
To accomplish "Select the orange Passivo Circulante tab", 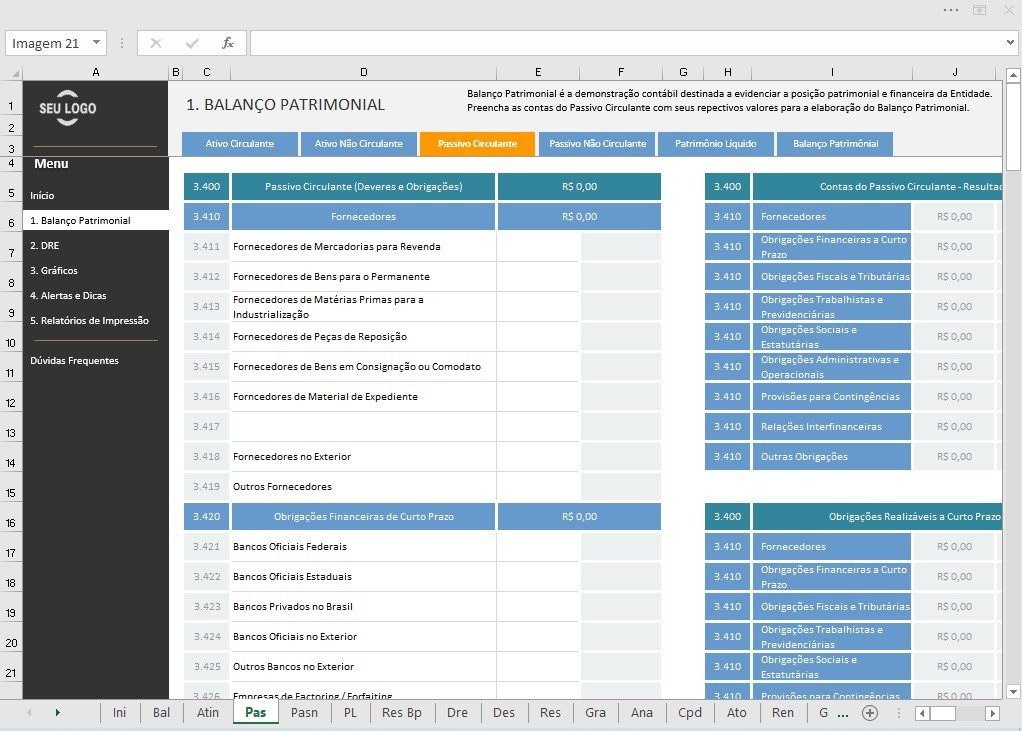I will tap(477, 144).
